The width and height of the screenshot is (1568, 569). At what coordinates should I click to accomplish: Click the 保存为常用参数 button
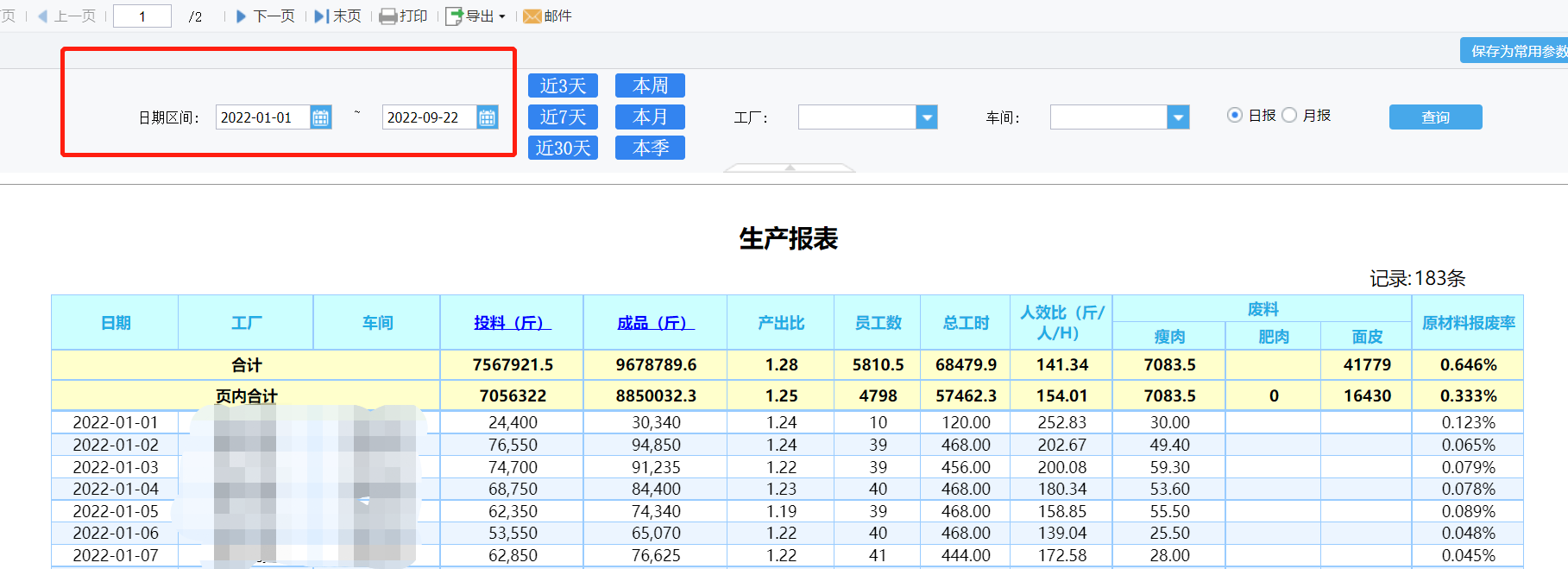[x=1514, y=51]
